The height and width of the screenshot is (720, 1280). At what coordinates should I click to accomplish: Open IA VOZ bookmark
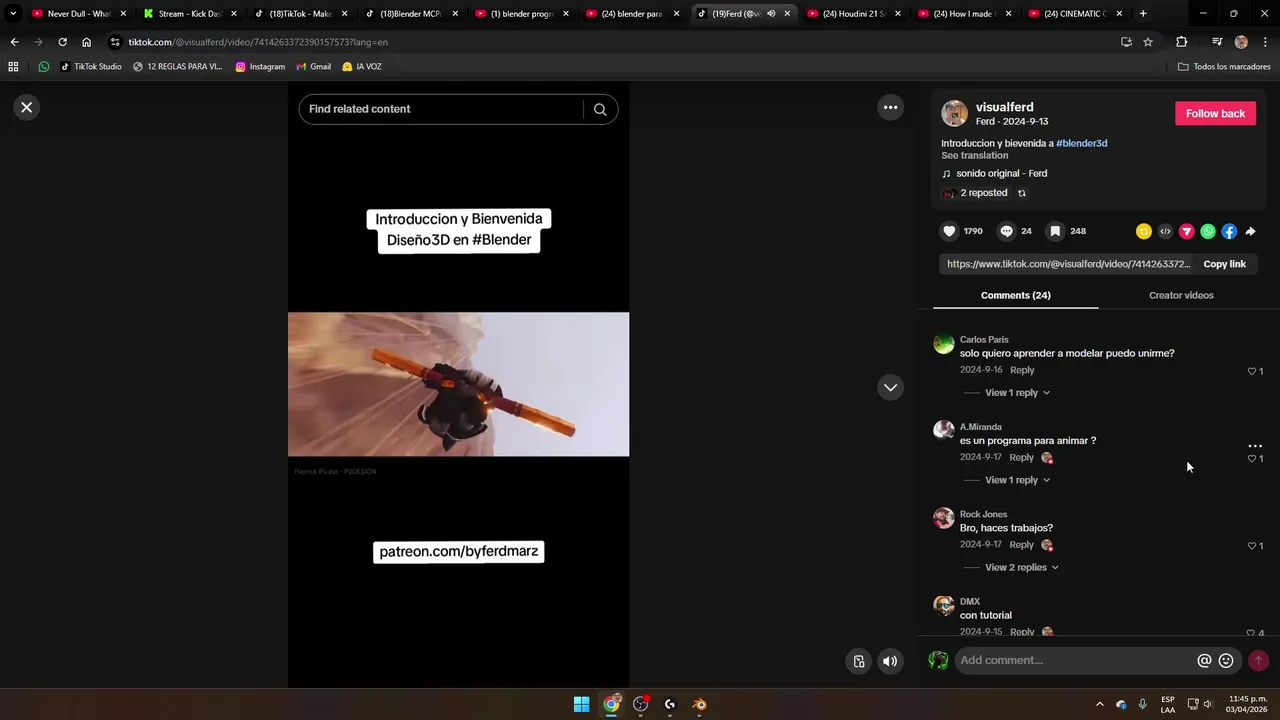point(362,67)
